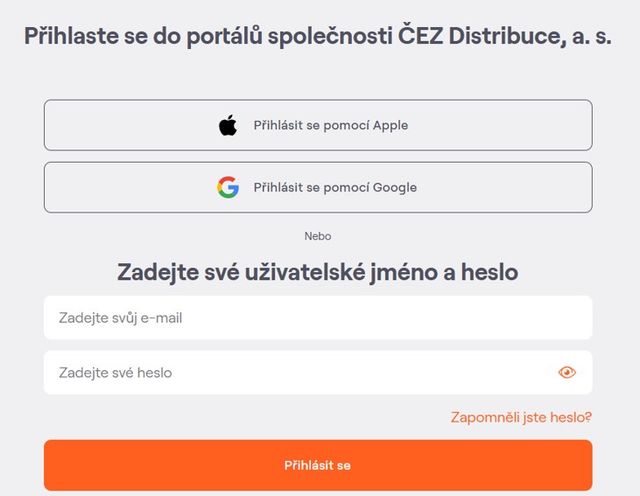640x496 pixels.
Task: Sign in with the Apple button
Action: coord(318,125)
